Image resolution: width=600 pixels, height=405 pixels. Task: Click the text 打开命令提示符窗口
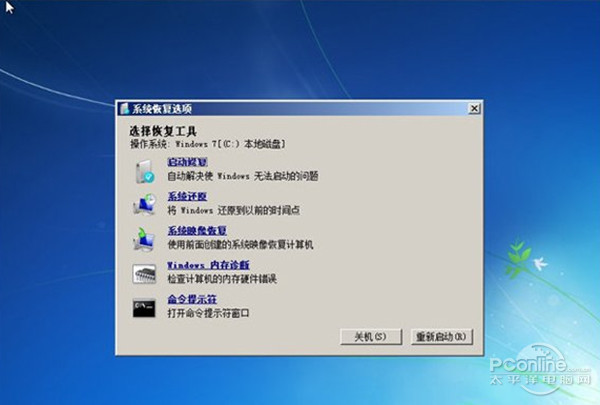coord(208,313)
